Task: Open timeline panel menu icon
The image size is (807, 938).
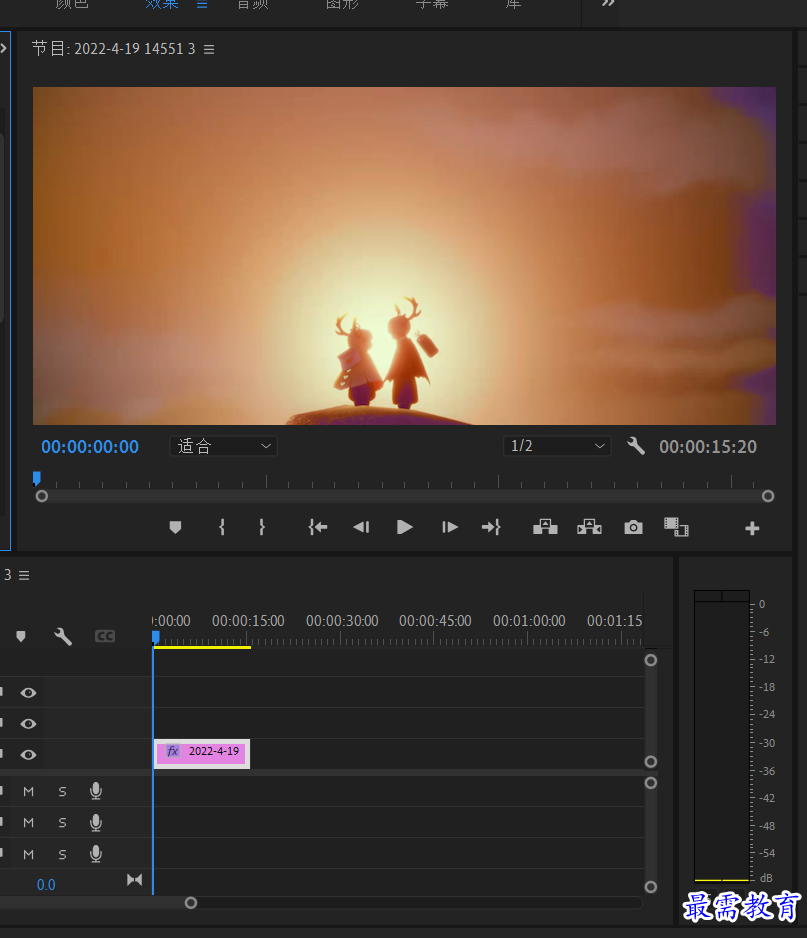Action: 24,575
